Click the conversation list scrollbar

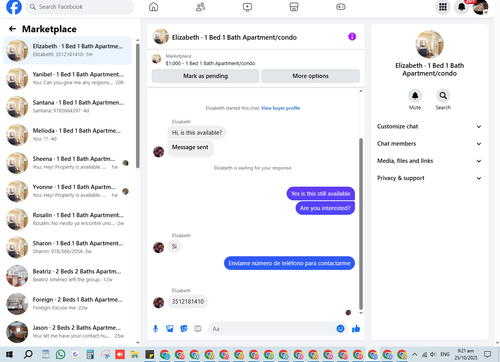pos(138,106)
